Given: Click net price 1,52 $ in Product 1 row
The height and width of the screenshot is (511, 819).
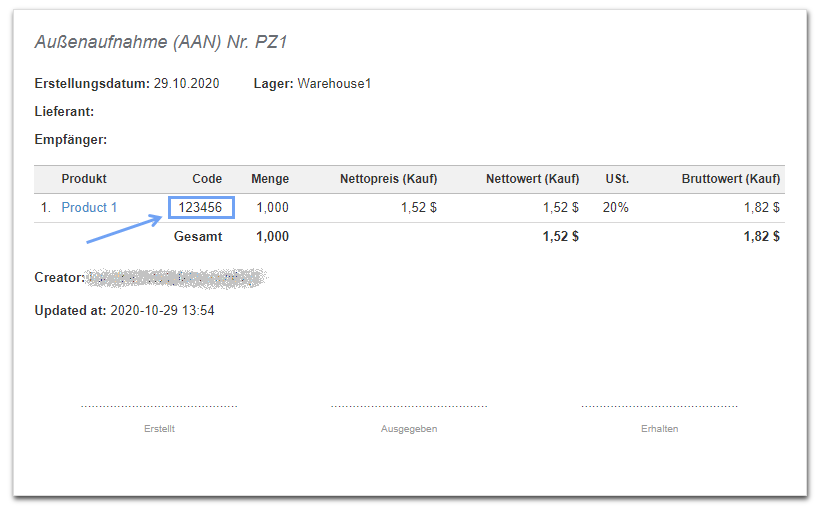Looking at the screenshot, I should click(x=419, y=207).
